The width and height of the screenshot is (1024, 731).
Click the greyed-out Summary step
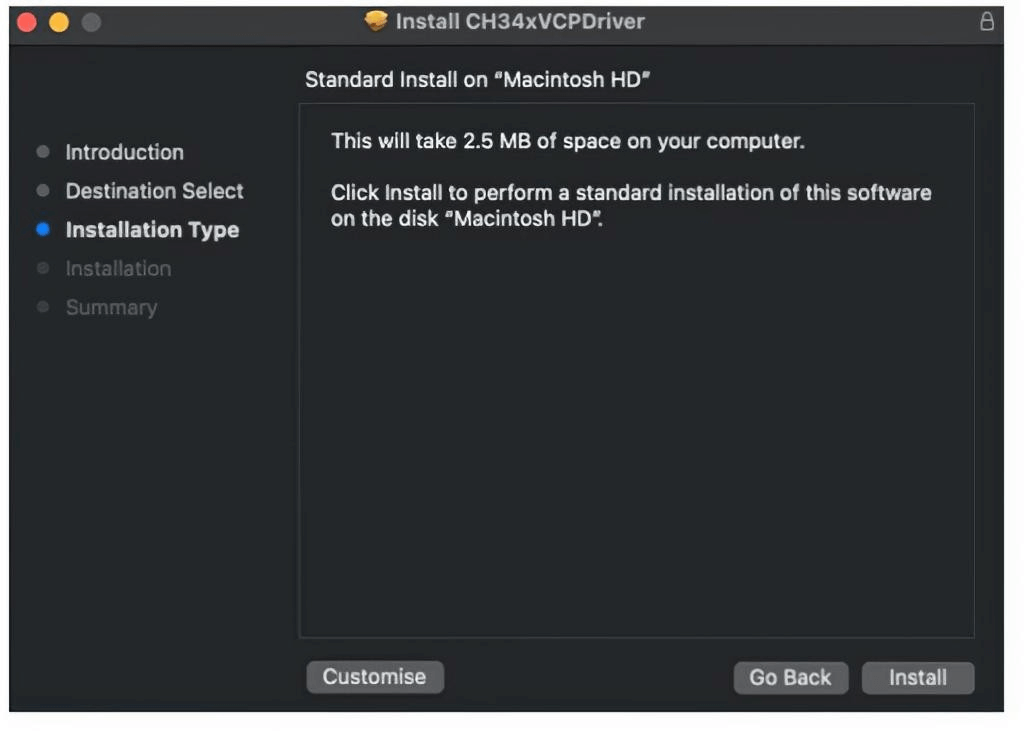click(x=111, y=307)
